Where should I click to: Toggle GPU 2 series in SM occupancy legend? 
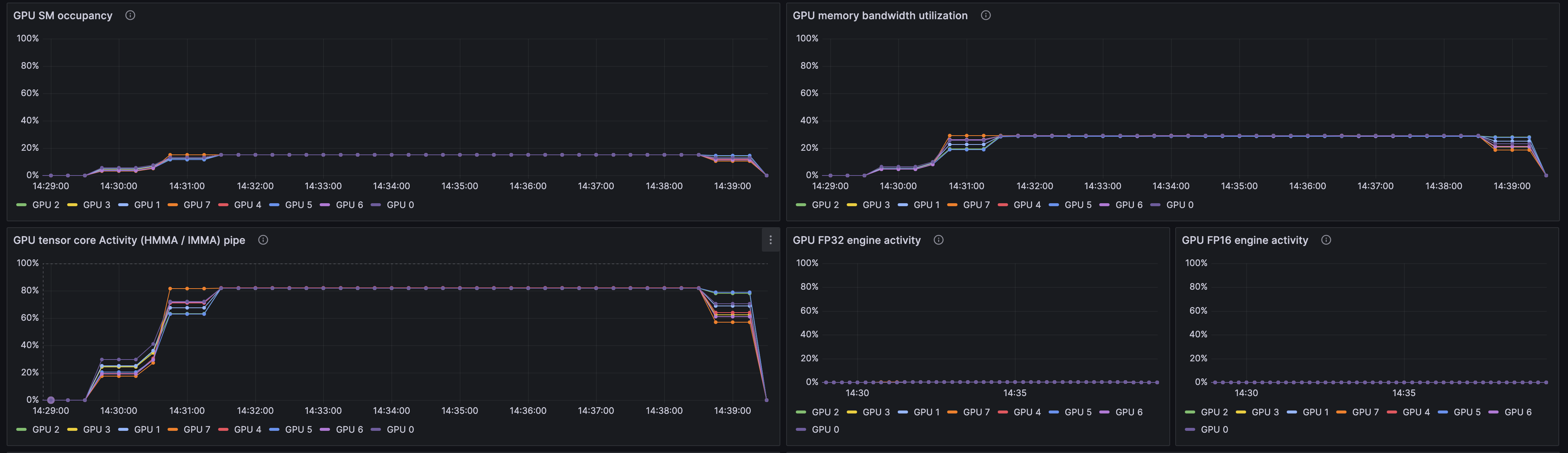(46, 205)
